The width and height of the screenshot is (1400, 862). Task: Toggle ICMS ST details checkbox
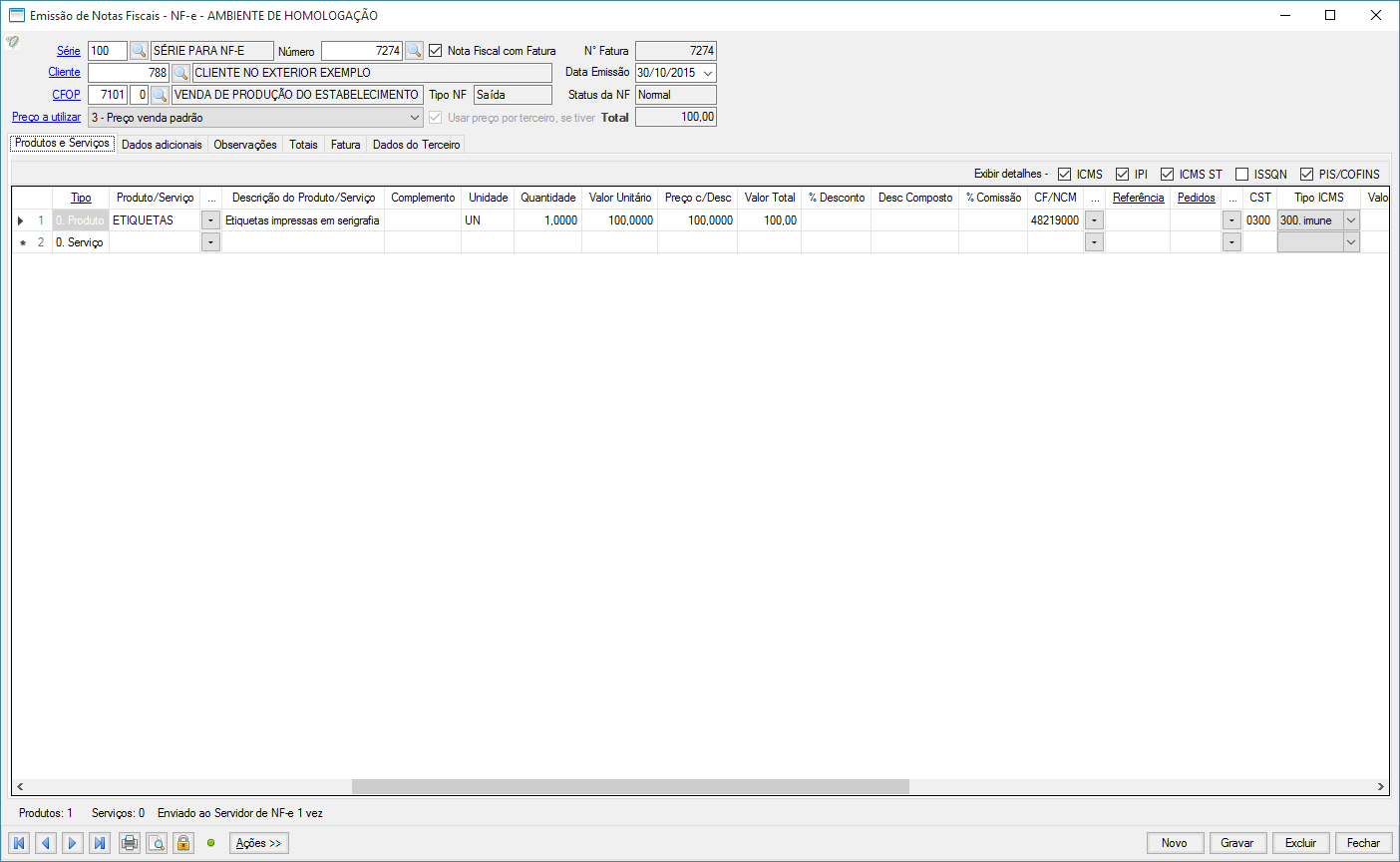pyautogui.click(x=1168, y=174)
